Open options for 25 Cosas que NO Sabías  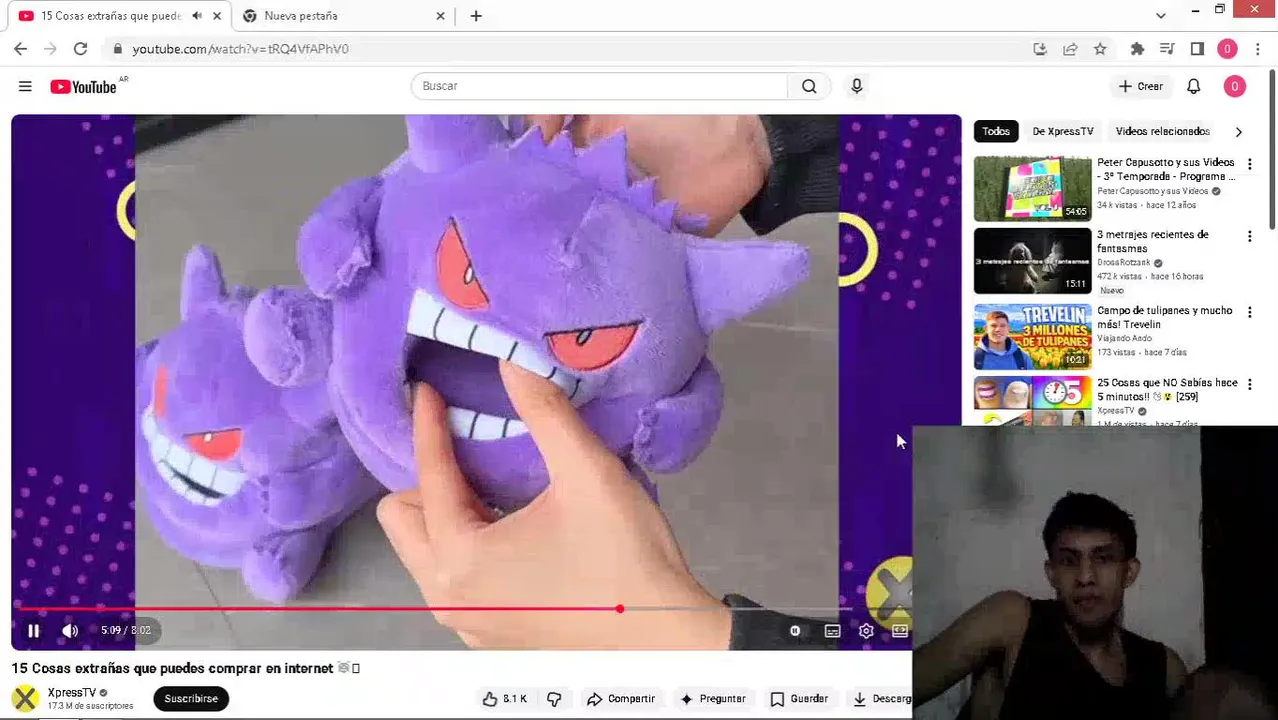[1249, 384]
